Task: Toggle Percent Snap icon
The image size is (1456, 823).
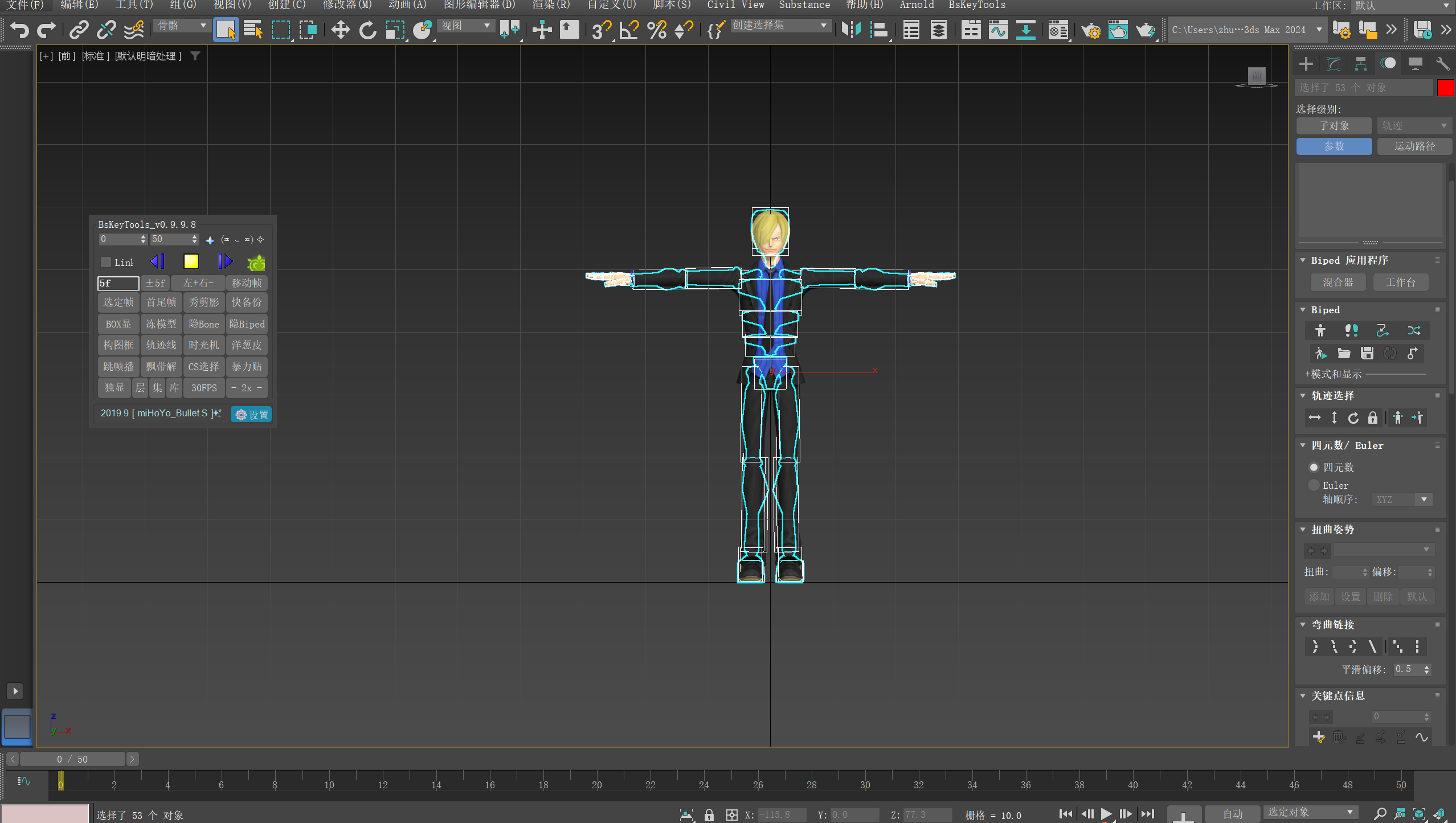Action: click(657, 29)
